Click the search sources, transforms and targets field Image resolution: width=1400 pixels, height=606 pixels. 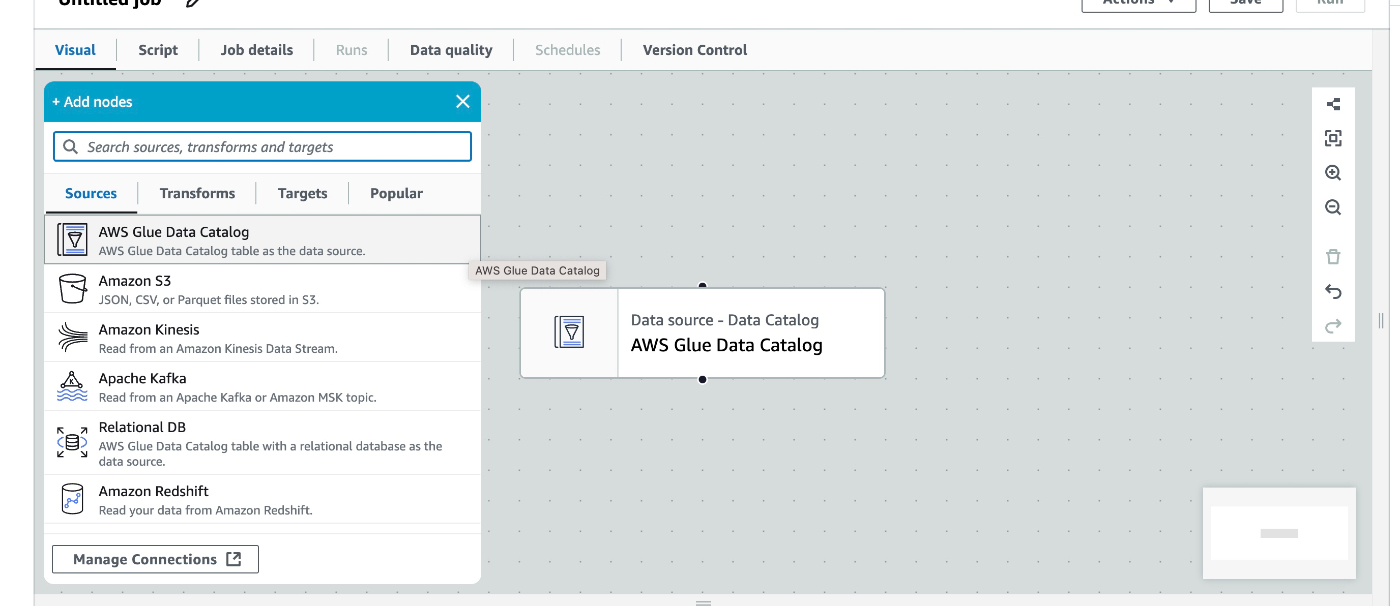pos(262,147)
